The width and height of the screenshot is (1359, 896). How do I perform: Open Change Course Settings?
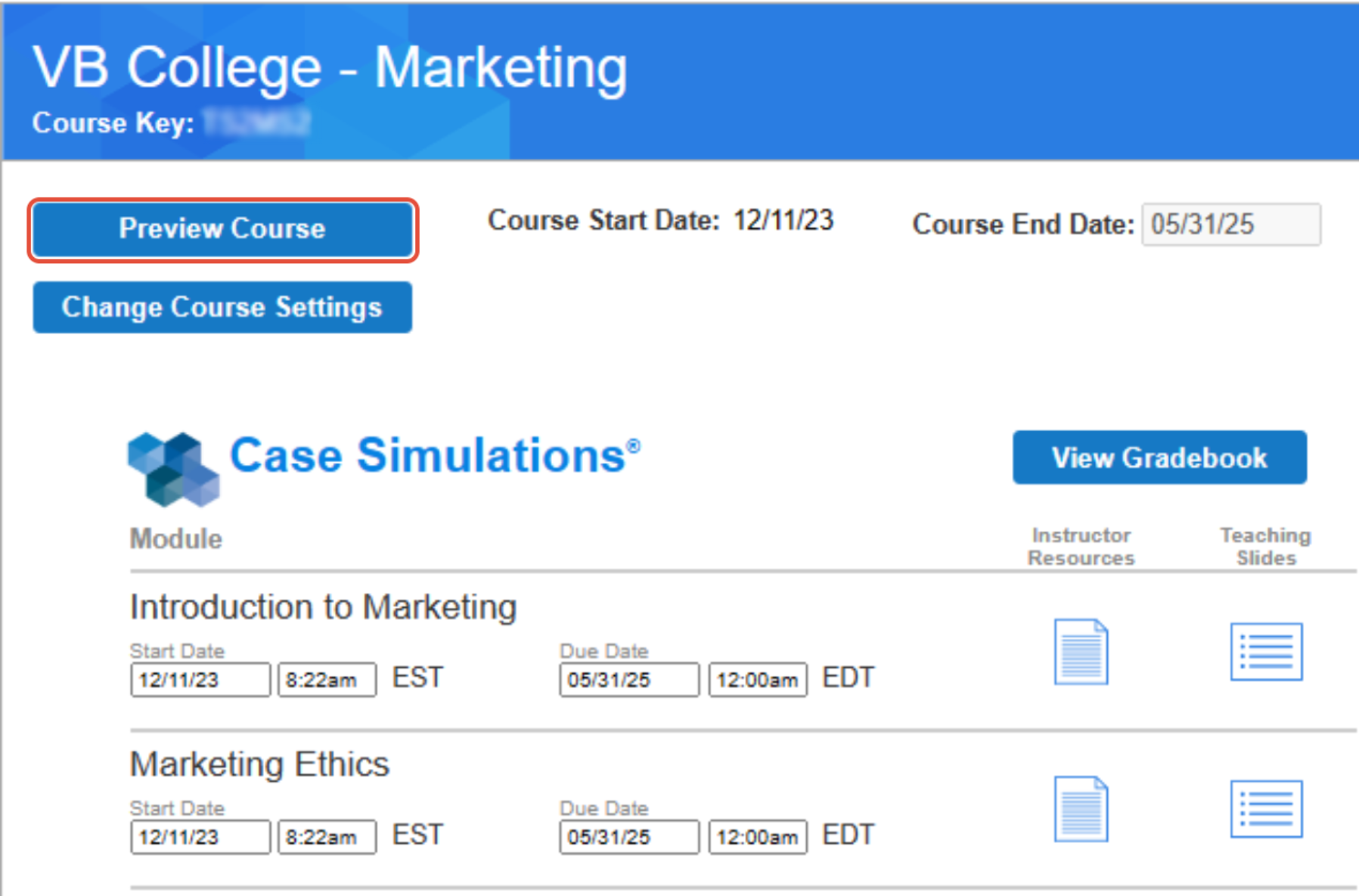click(222, 307)
